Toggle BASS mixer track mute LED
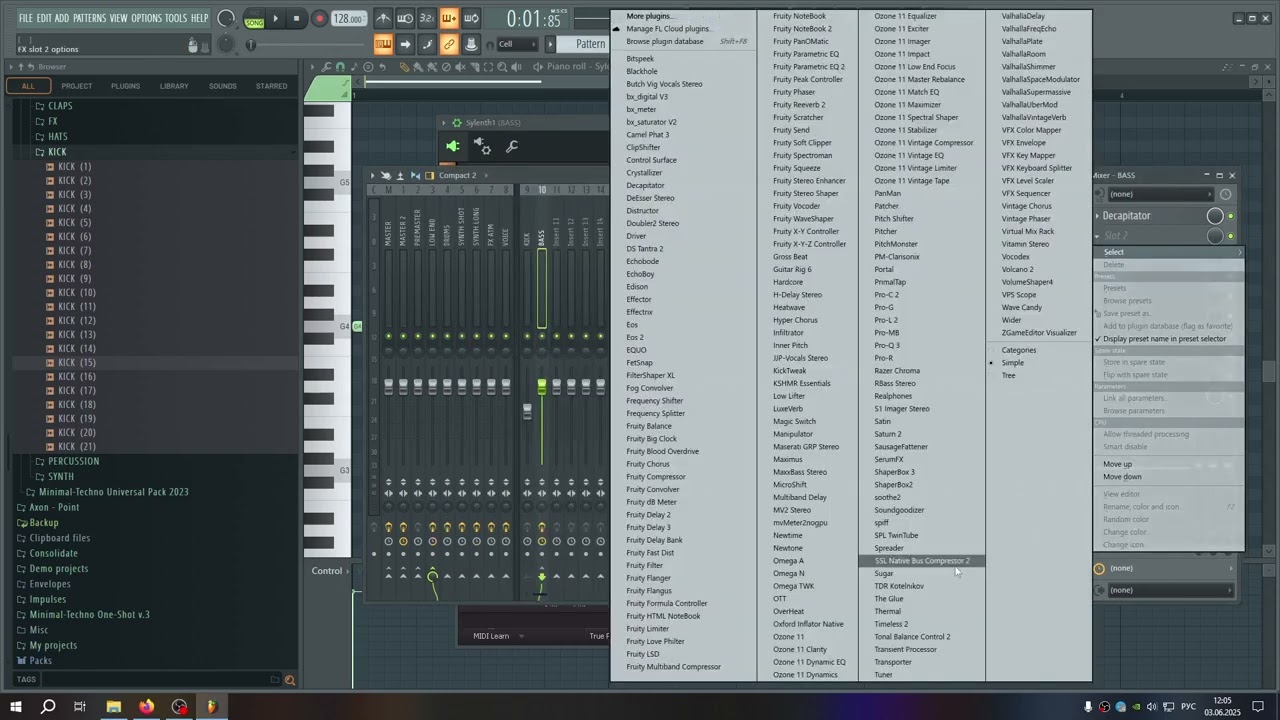This screenshot has width=1280, height=720. click(542, 336)
